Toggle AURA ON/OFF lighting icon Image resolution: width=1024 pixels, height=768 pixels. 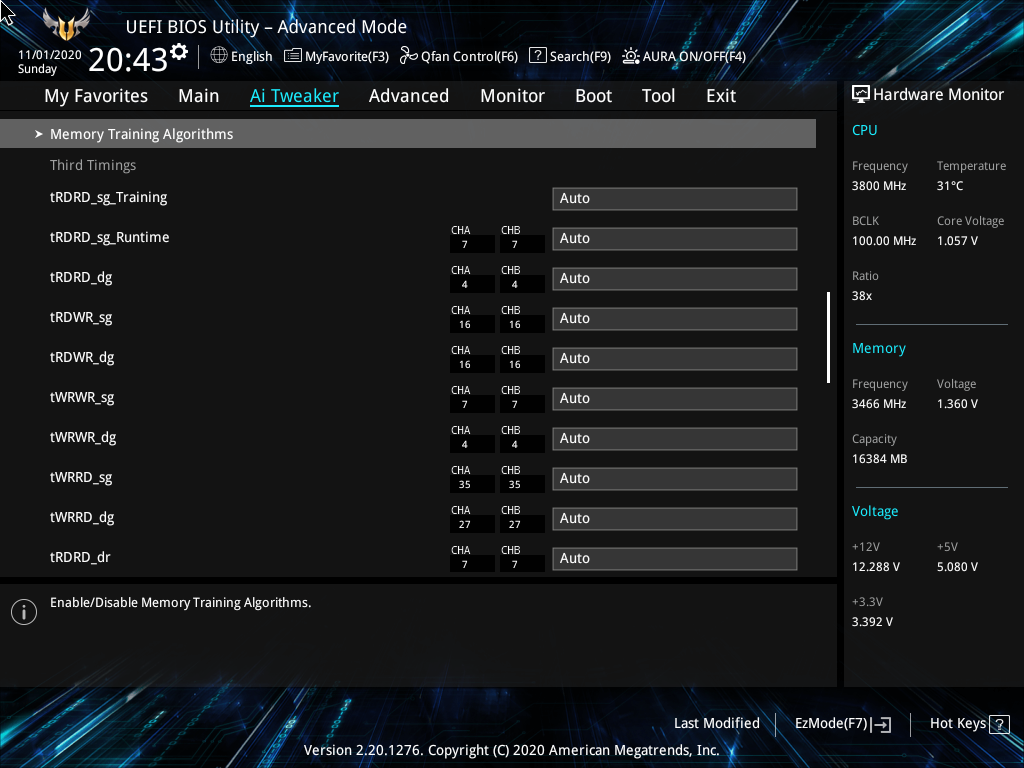[x=631, y=56]
